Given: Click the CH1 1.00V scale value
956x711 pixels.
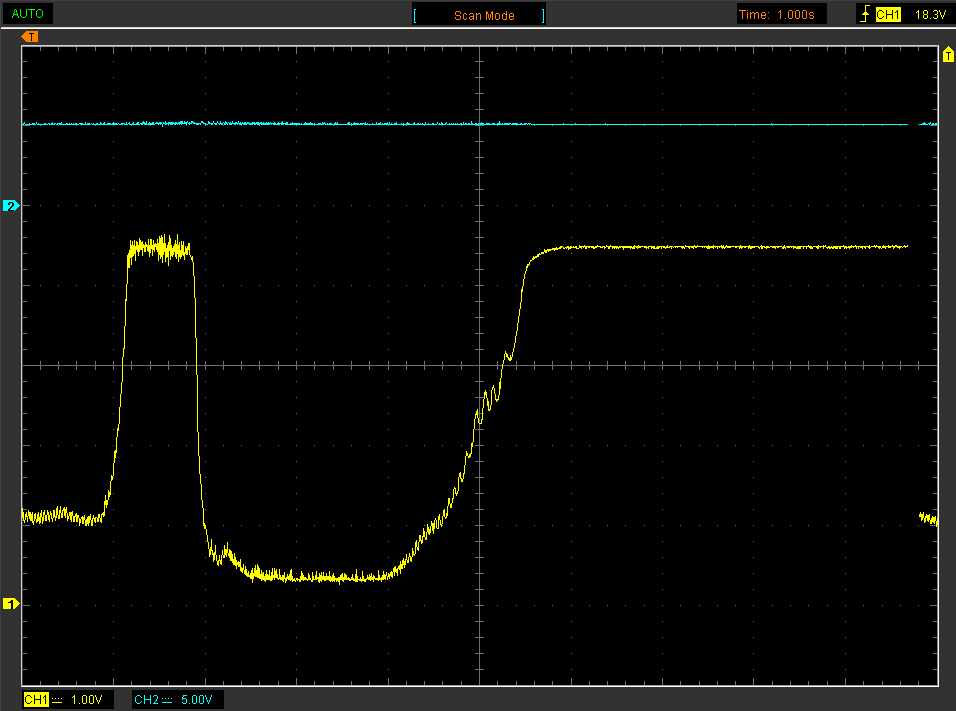Looking at the screenshot, I should 87,699.
